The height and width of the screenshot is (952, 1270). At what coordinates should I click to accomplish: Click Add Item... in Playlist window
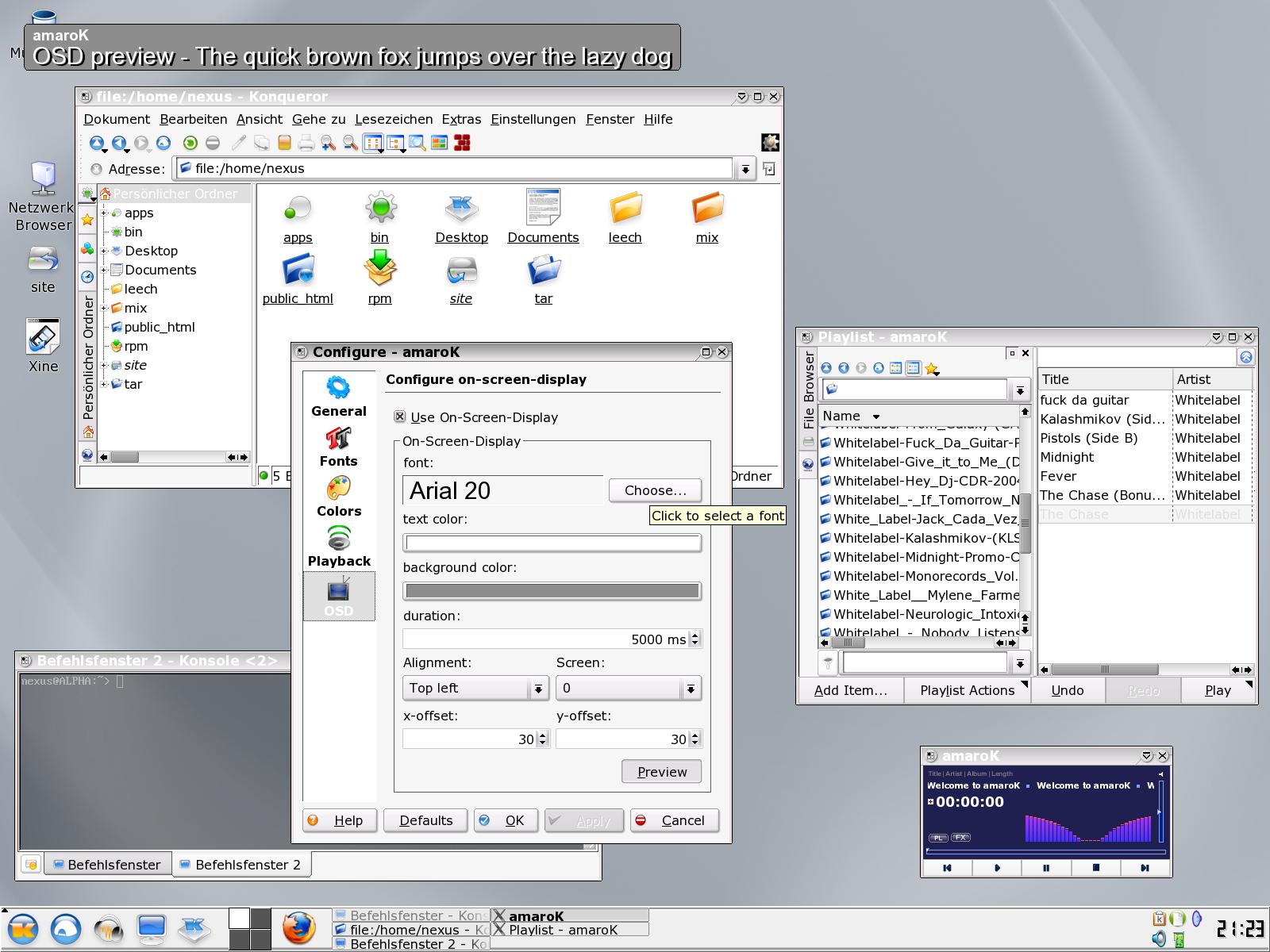point(851,690)
